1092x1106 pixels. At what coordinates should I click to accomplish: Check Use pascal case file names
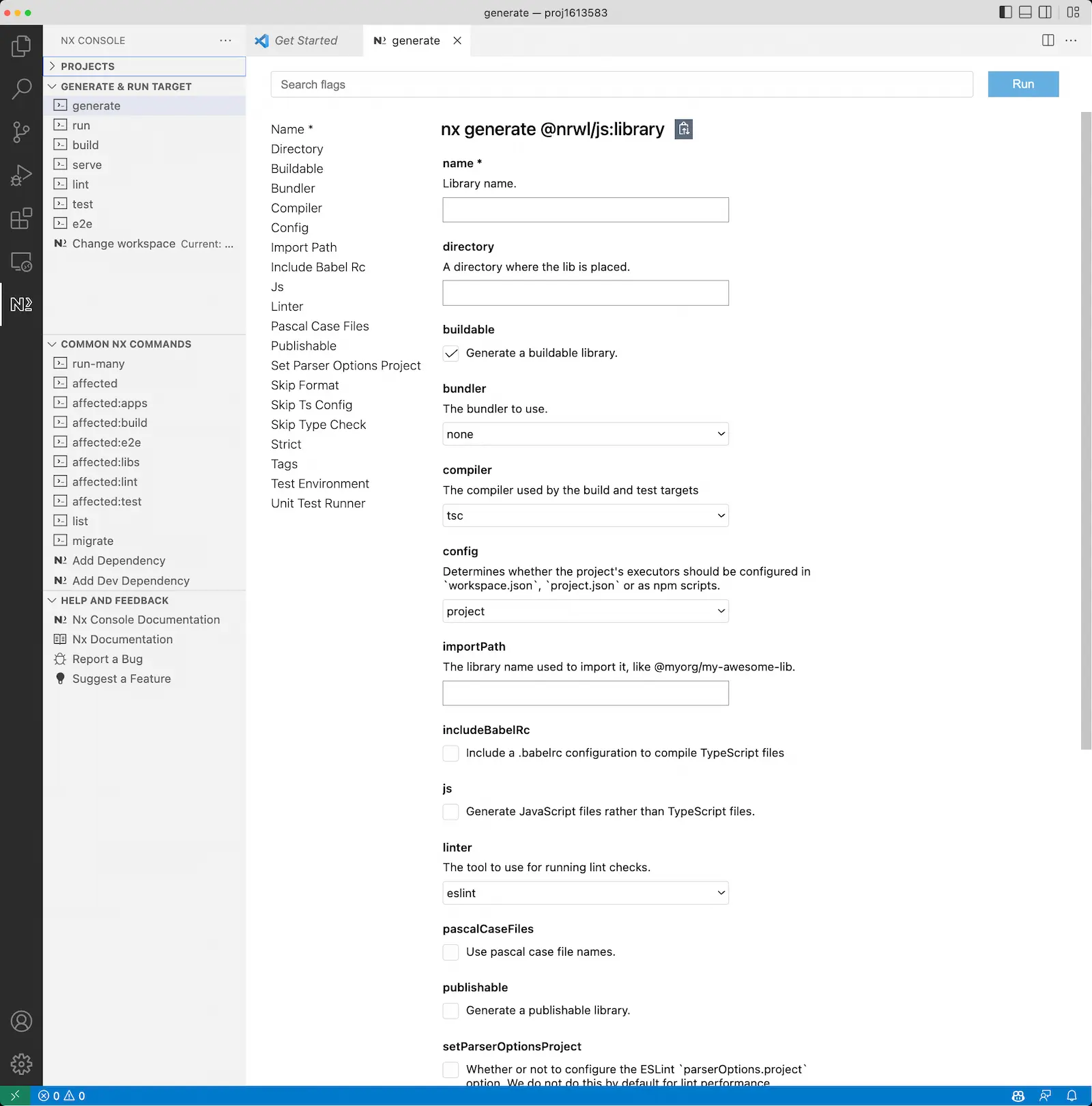(x=451, y=952)
